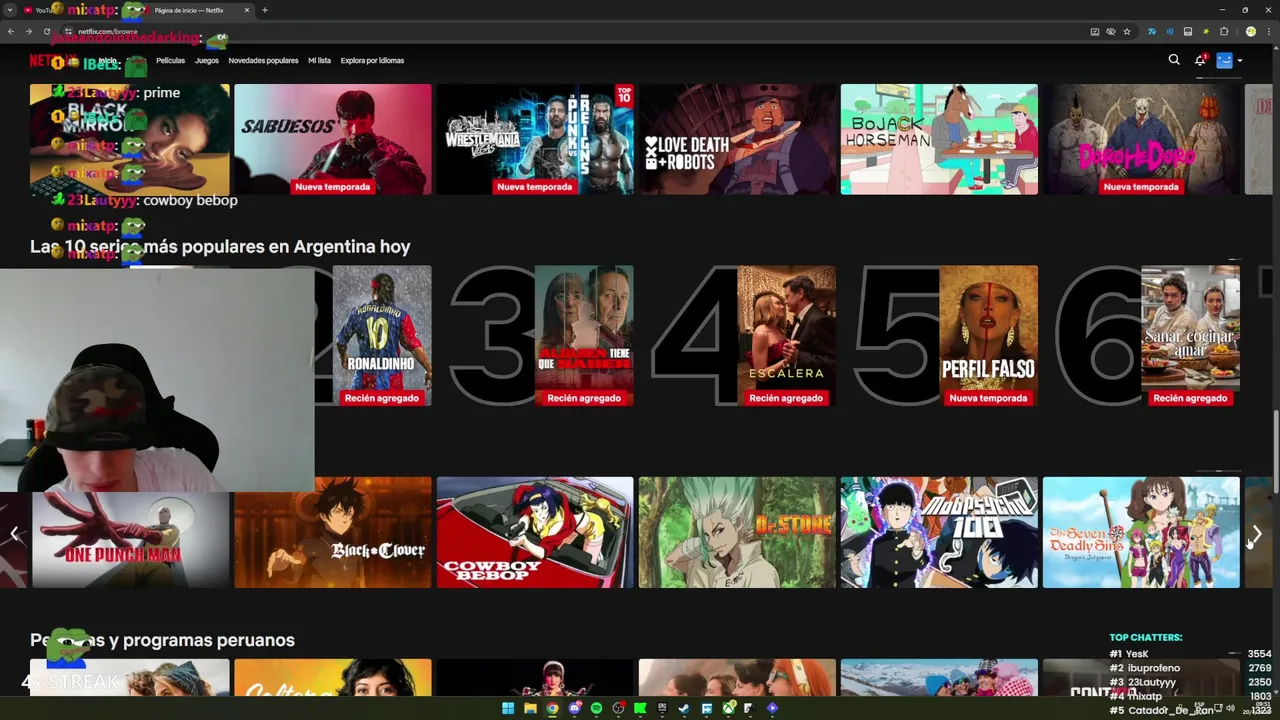Open Kick green icon in taskbar
Viewport: 1280px width, 720px height.
640,708
